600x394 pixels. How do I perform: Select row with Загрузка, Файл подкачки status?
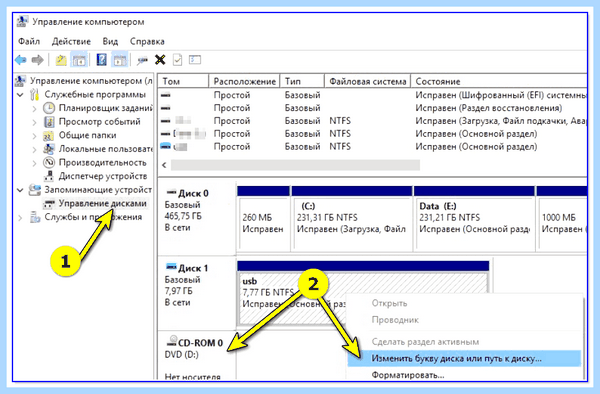click(x=372, y=121)
